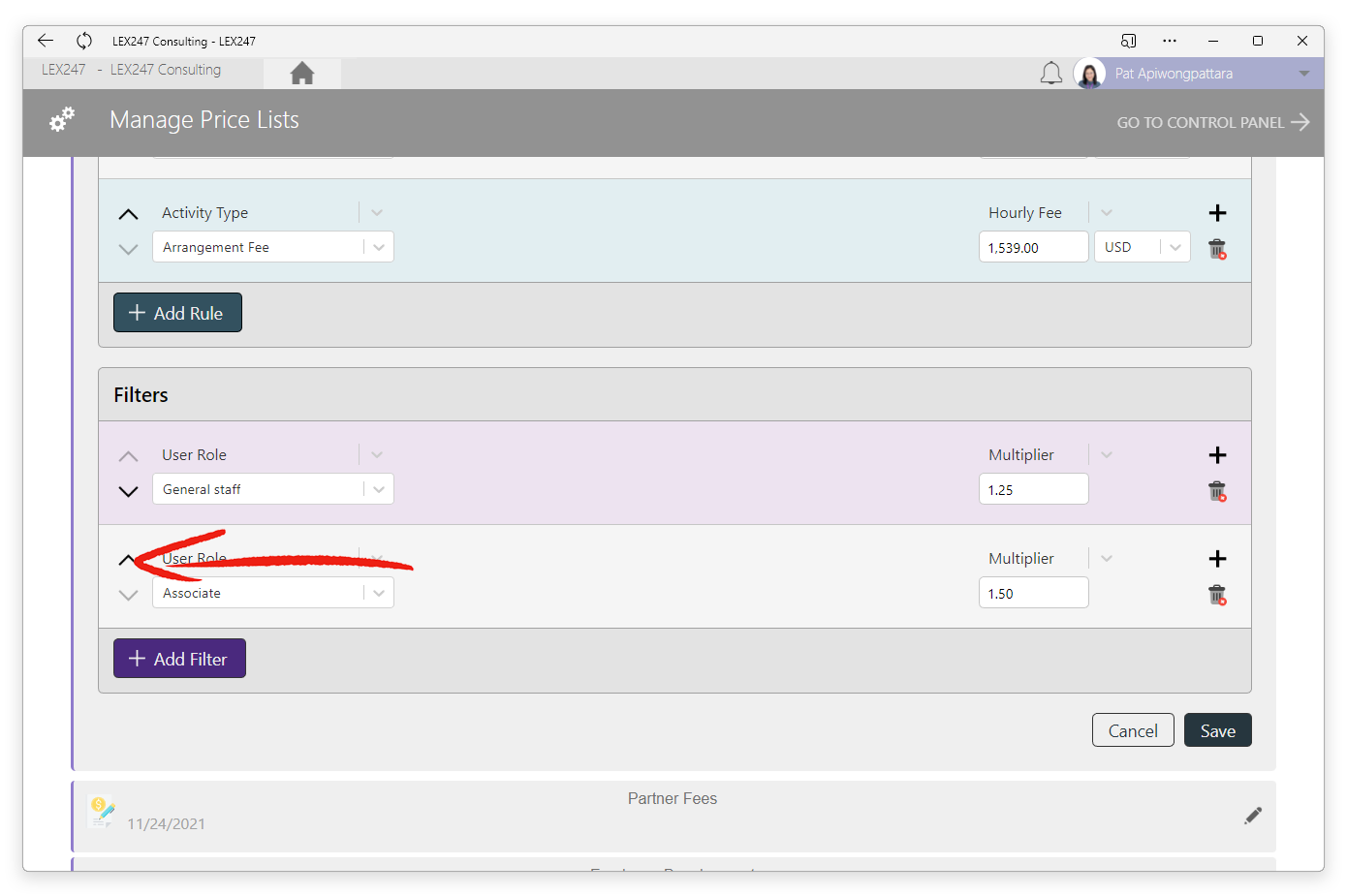Image resolution: width=1347 pixels, height=896 pixels.
Task: Refresh the LEX247 page
Action: click(x=84, y=41)
